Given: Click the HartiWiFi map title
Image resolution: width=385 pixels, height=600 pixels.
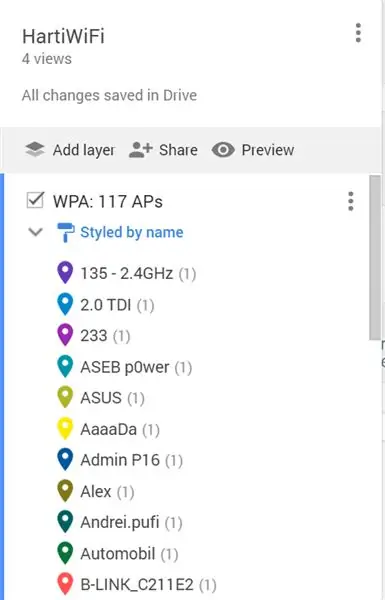Looking at the screenshot, I should (63, 36).
